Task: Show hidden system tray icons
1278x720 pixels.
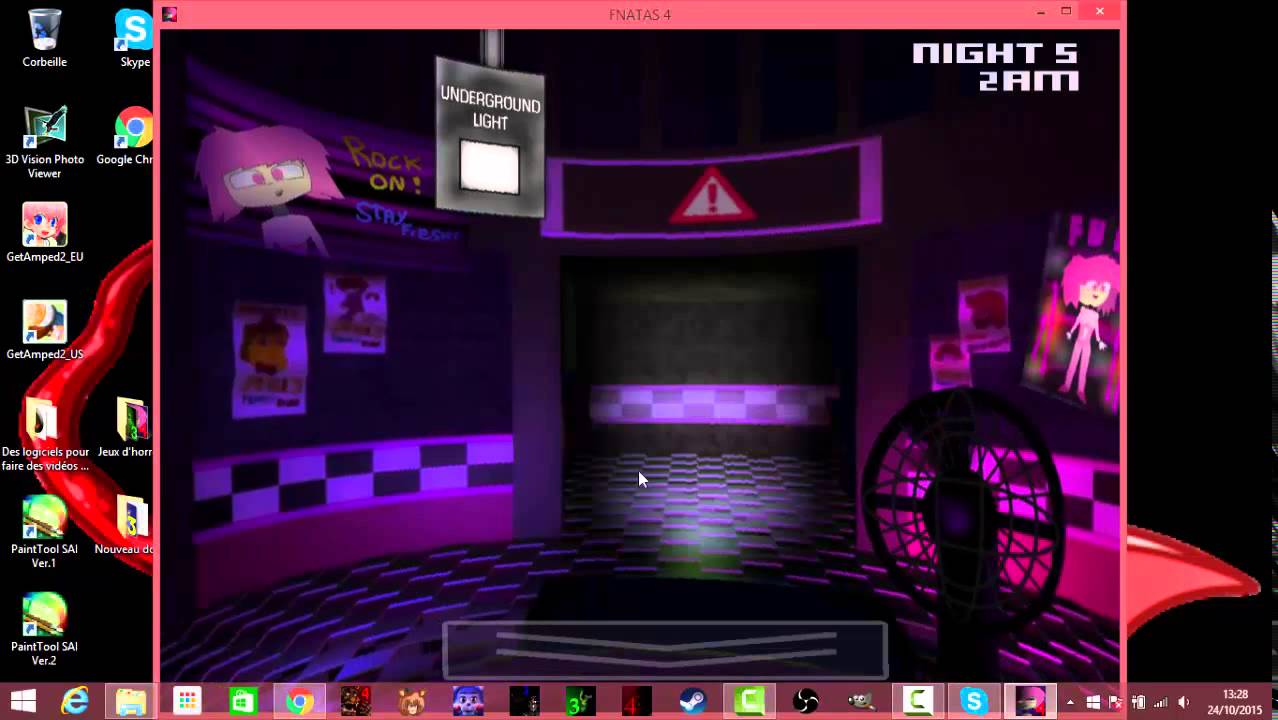Action: [x=1070, y=702]
